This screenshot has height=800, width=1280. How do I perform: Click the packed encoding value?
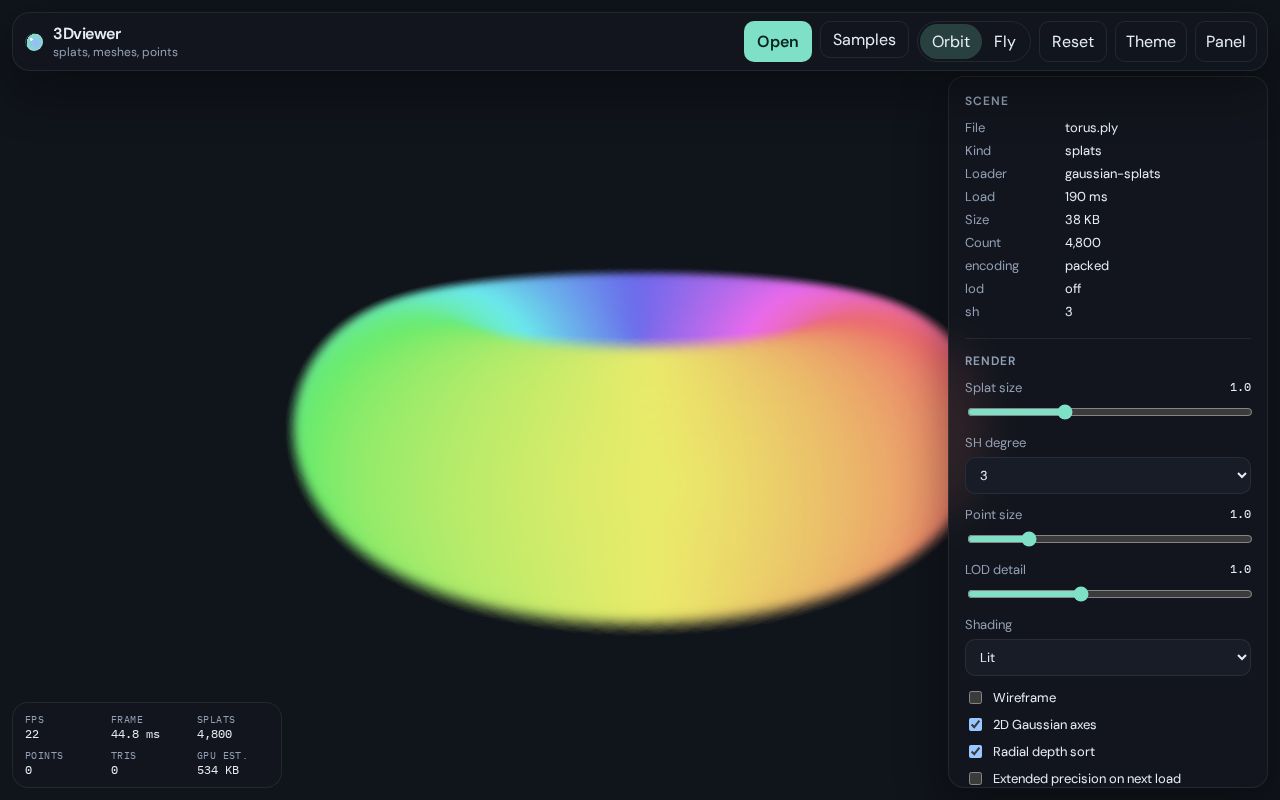click(1087, 266)
